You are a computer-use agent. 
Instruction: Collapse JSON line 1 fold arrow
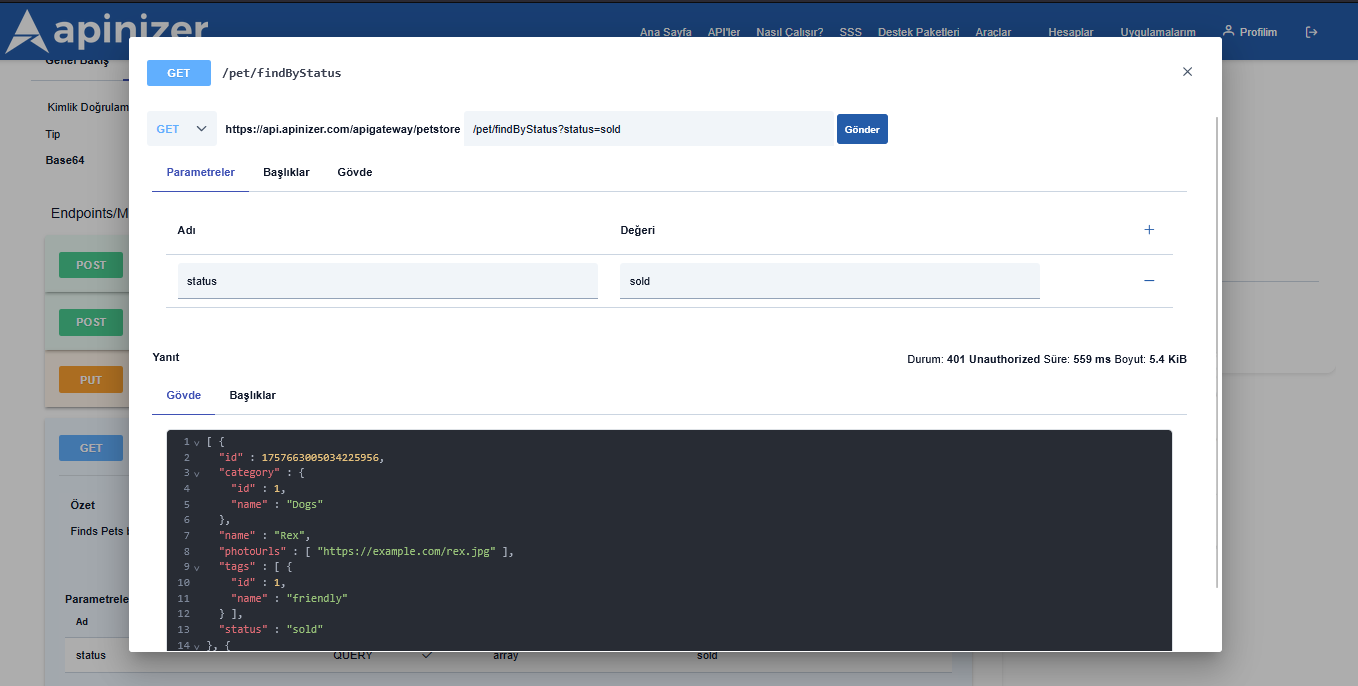(x=197, y=442)
